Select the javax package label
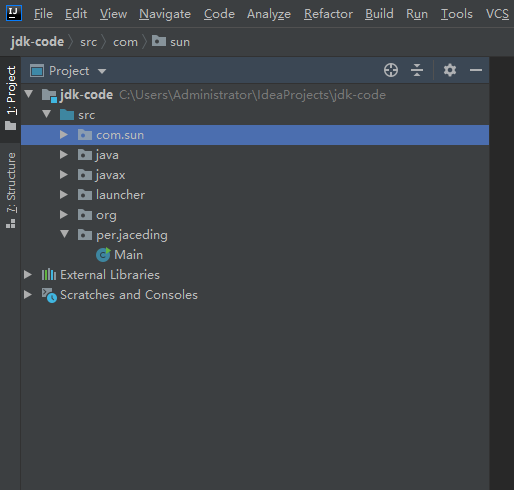 click(110, 175)
